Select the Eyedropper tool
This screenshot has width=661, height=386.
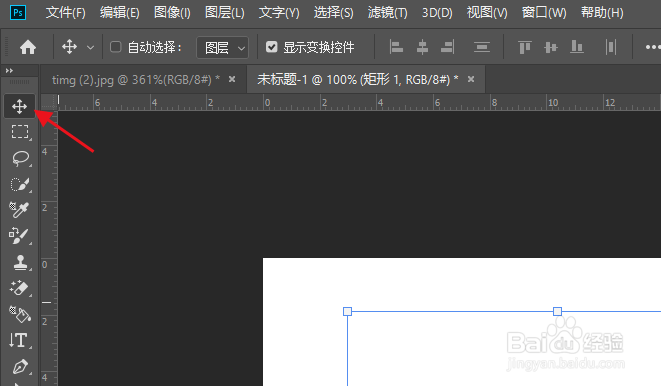click(19, 210)
